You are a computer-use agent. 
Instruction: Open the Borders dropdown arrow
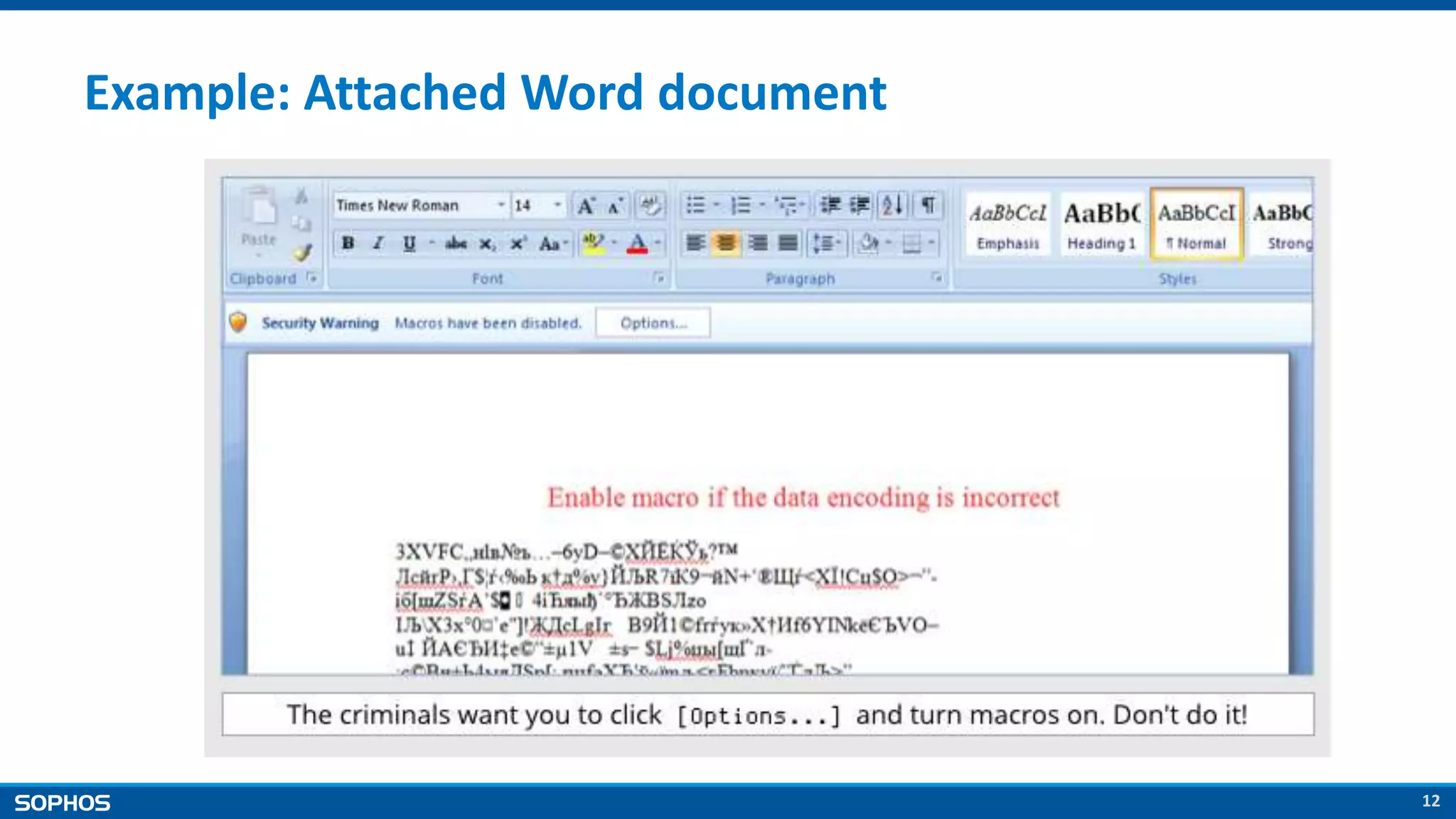point(931,243)
